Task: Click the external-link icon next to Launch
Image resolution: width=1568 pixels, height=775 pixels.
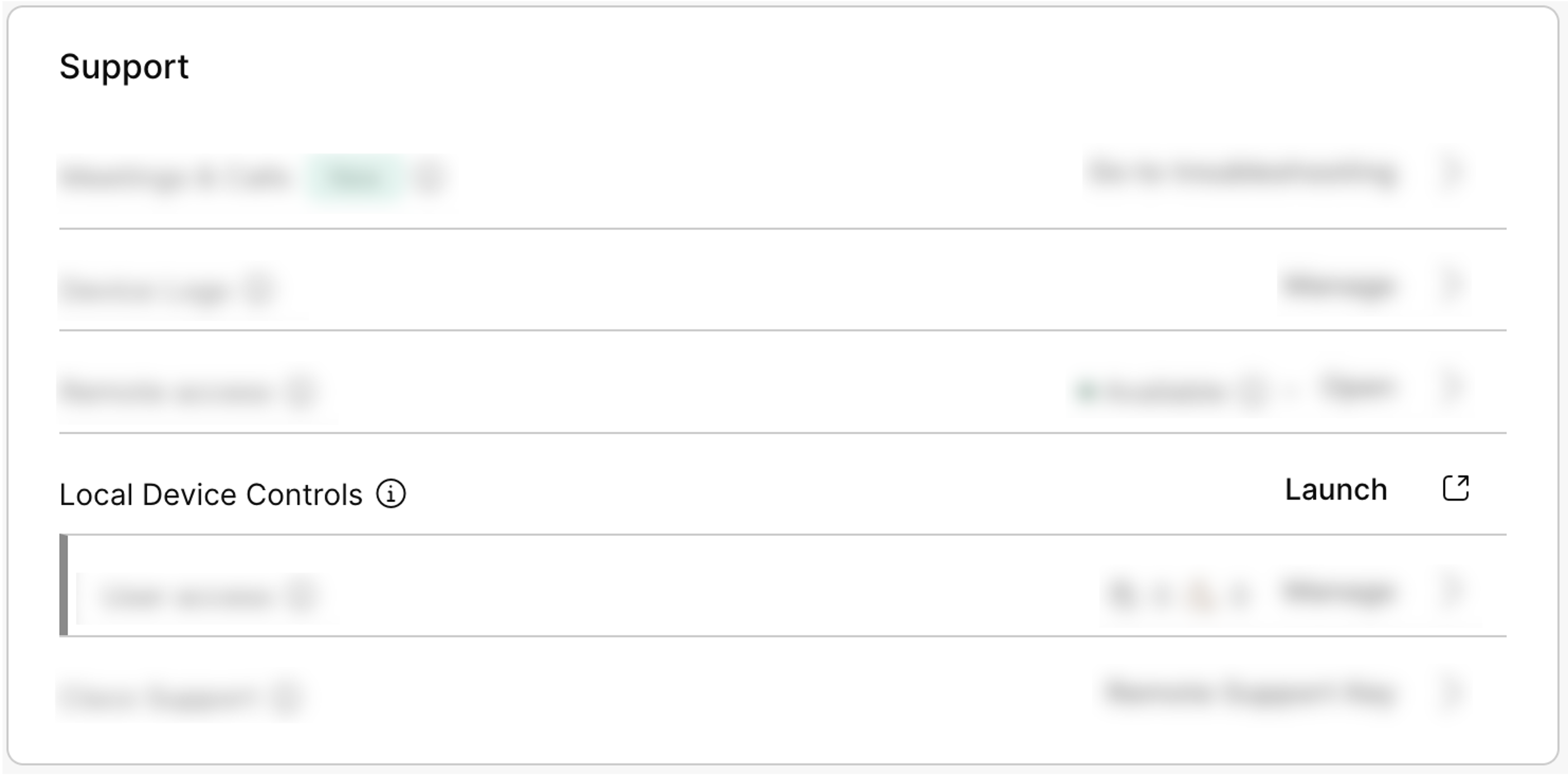Action: (x=1455, y=488)
